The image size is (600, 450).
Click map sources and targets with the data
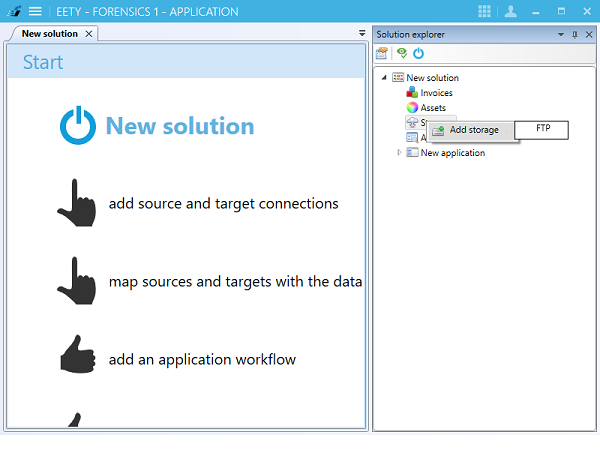point(235,282)
